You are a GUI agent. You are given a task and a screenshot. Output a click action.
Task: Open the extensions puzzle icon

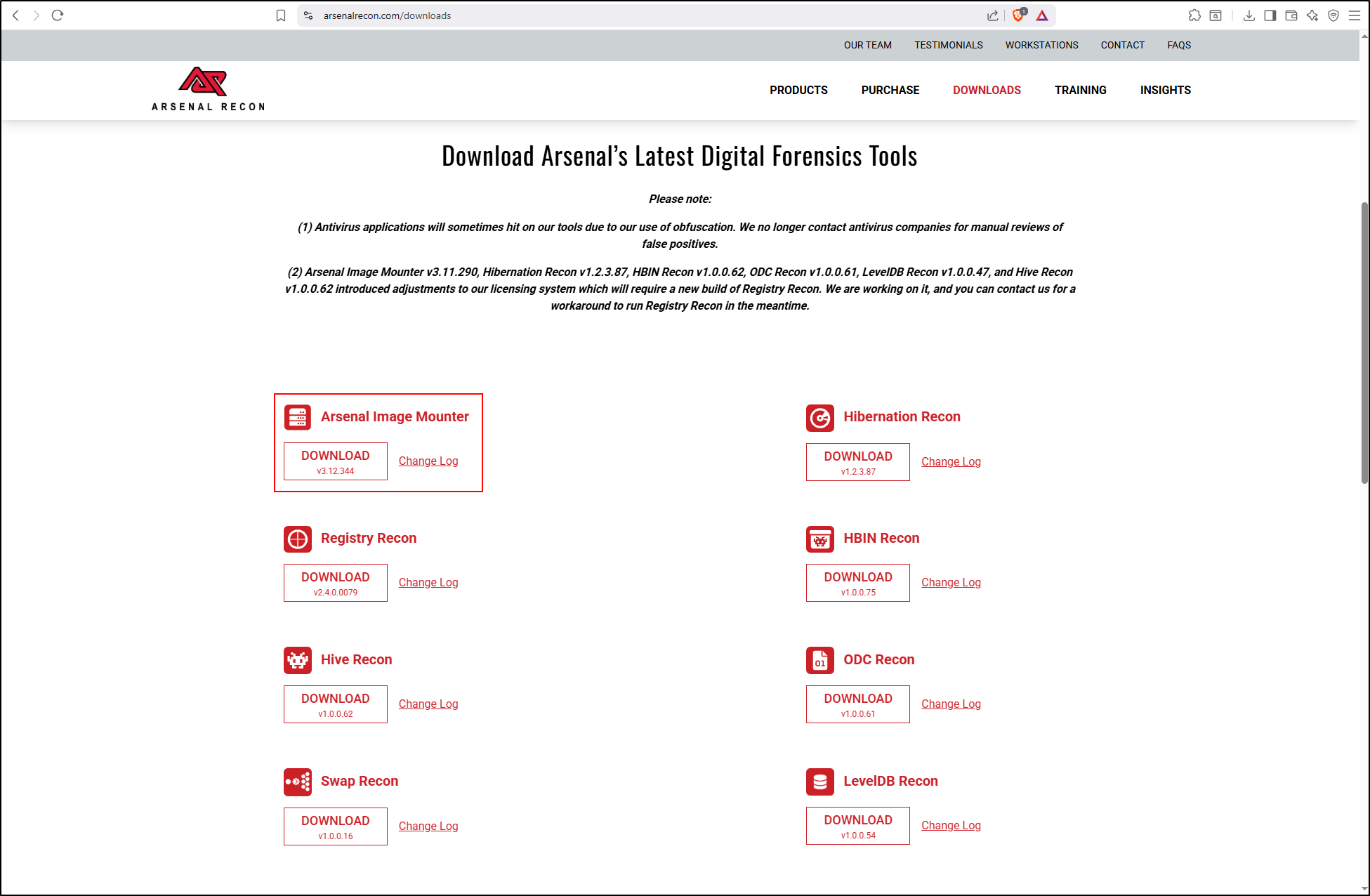[x=1194, y=15]
